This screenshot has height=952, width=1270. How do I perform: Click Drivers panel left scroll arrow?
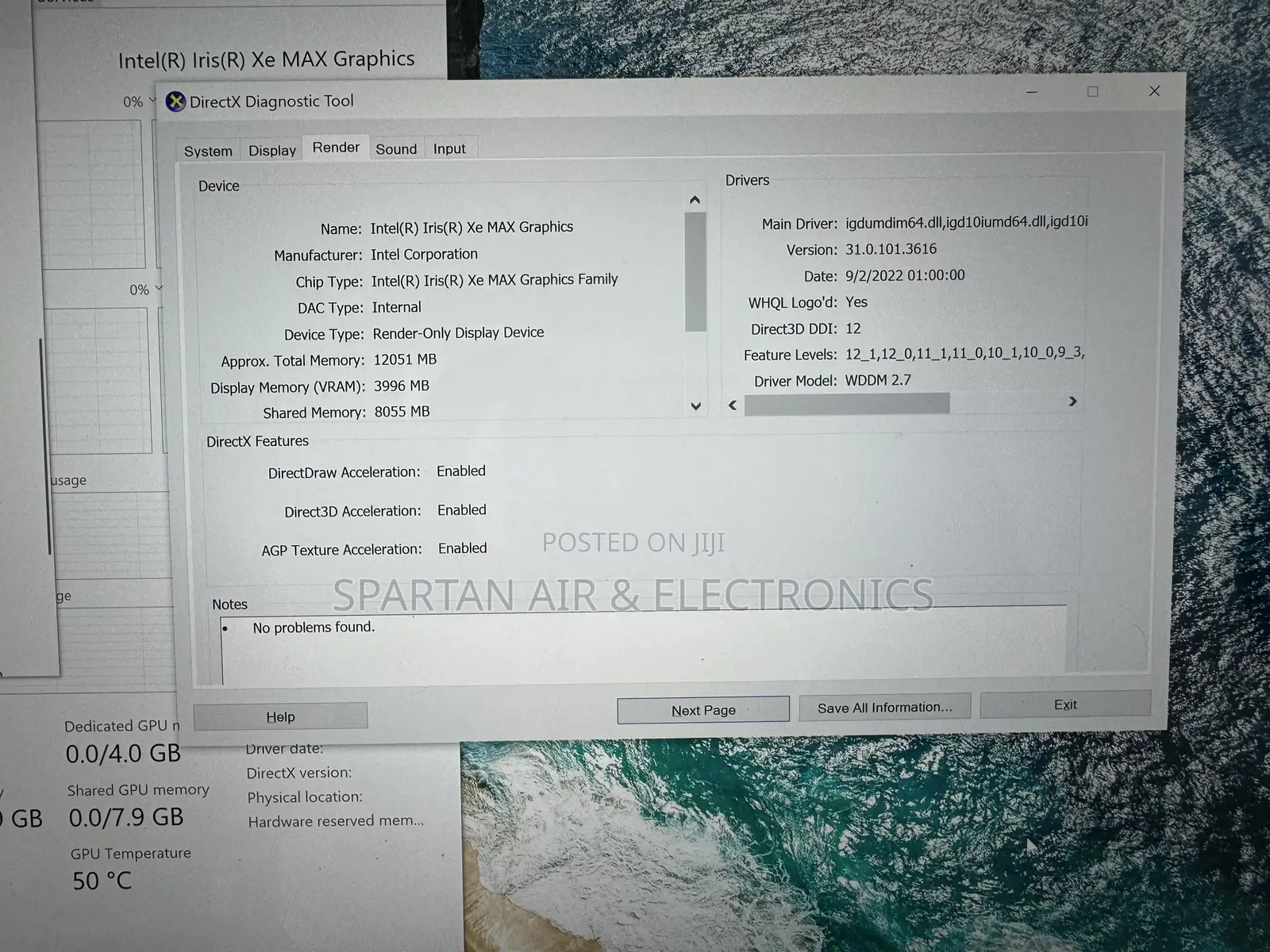coord(733,405)
